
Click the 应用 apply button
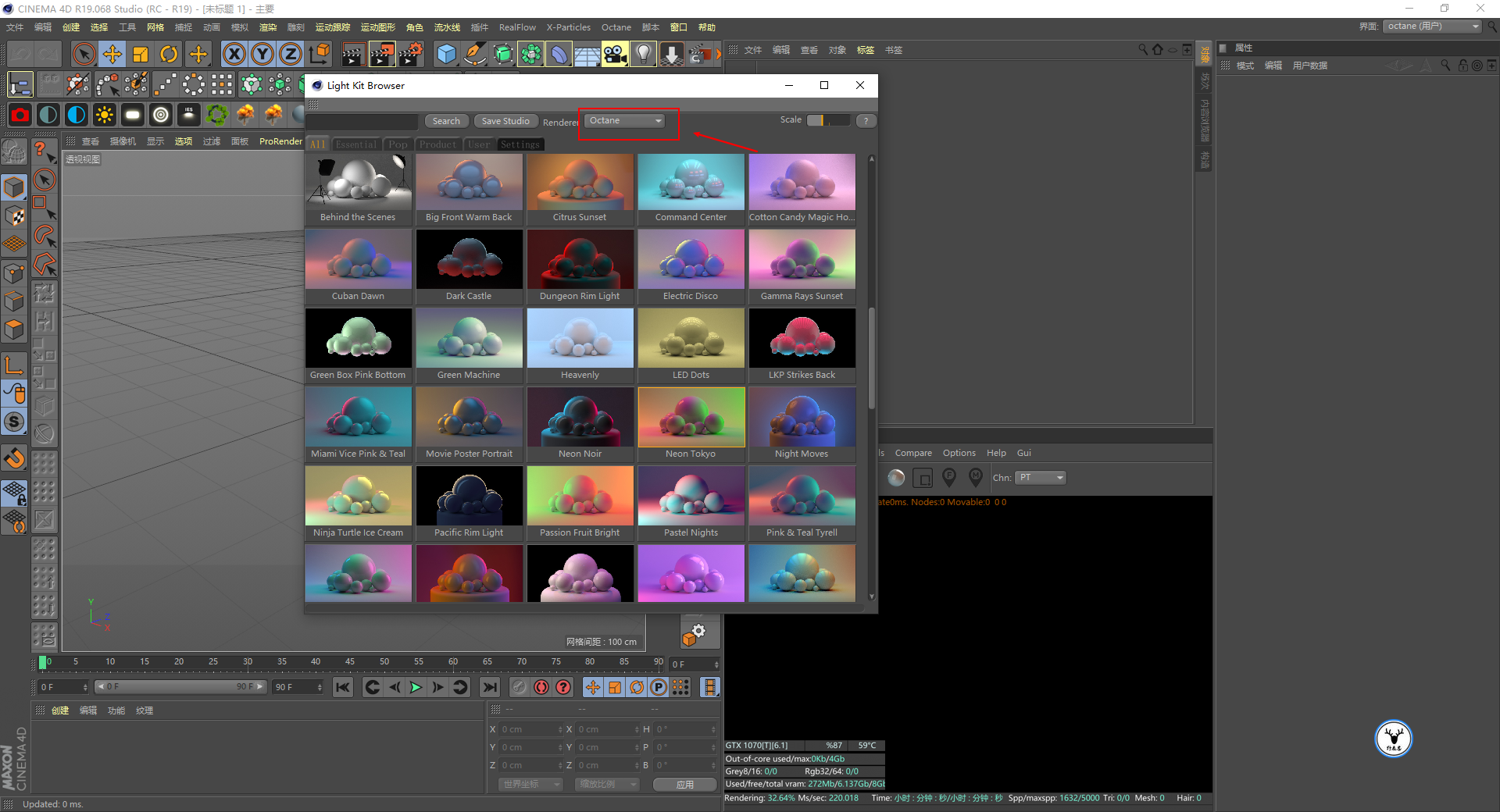click(685, 784)
